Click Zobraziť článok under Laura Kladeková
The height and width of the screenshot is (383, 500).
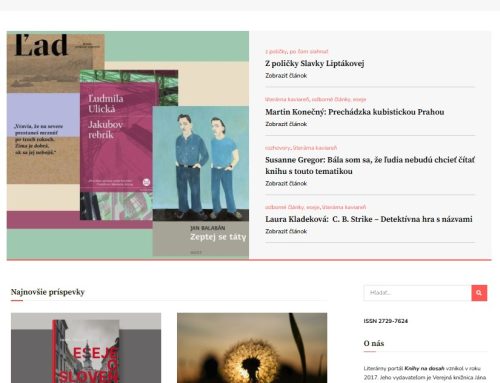[286, 231]
